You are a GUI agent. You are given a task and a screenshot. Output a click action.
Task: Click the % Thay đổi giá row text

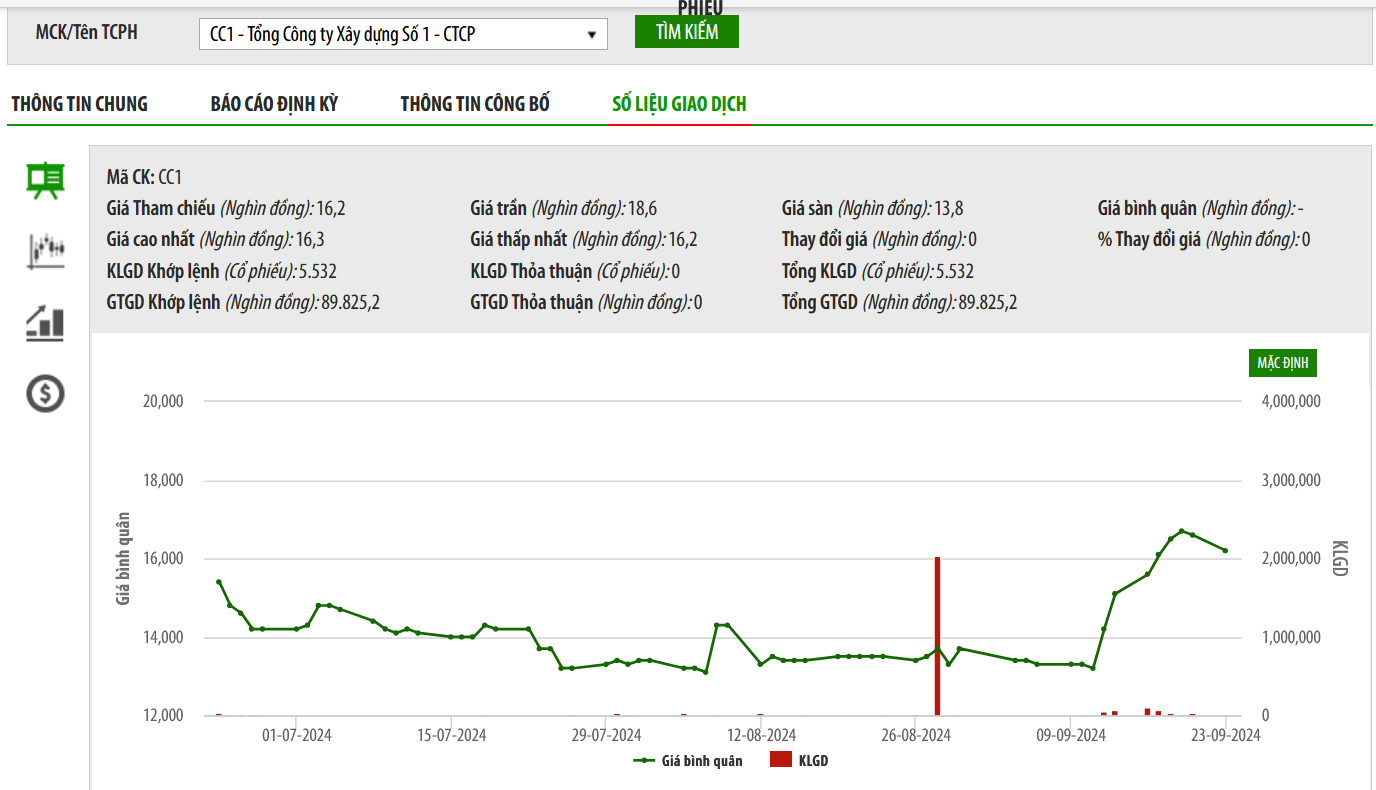coord(1204,239)
